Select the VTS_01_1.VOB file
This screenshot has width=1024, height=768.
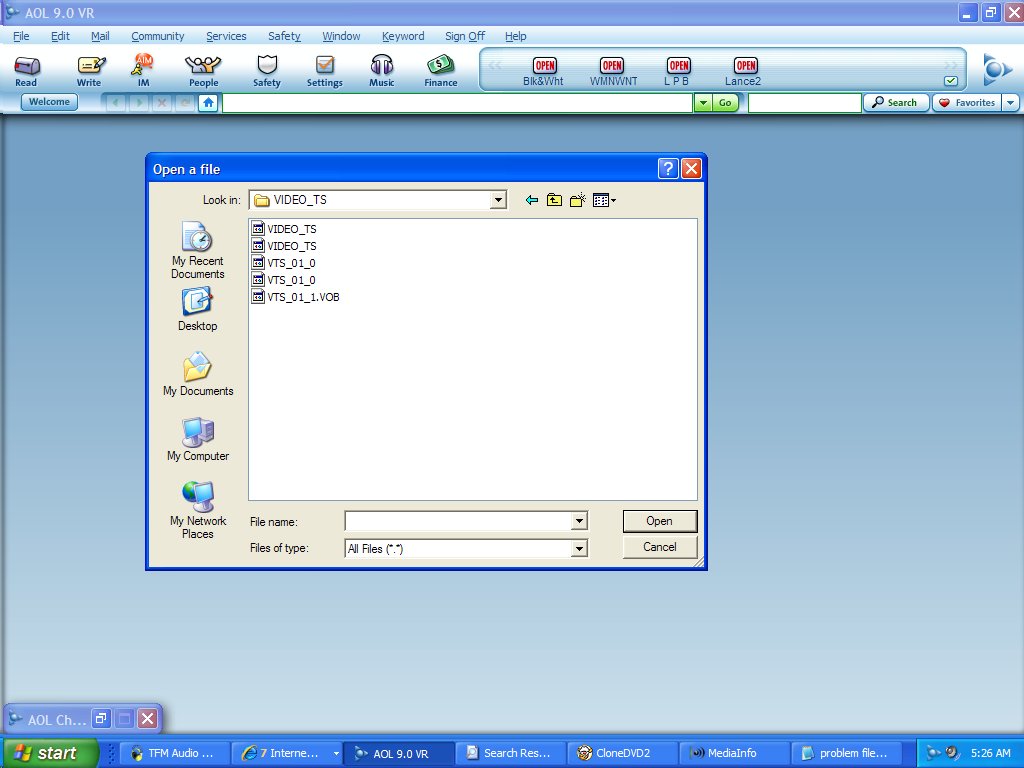coord(295,297)
